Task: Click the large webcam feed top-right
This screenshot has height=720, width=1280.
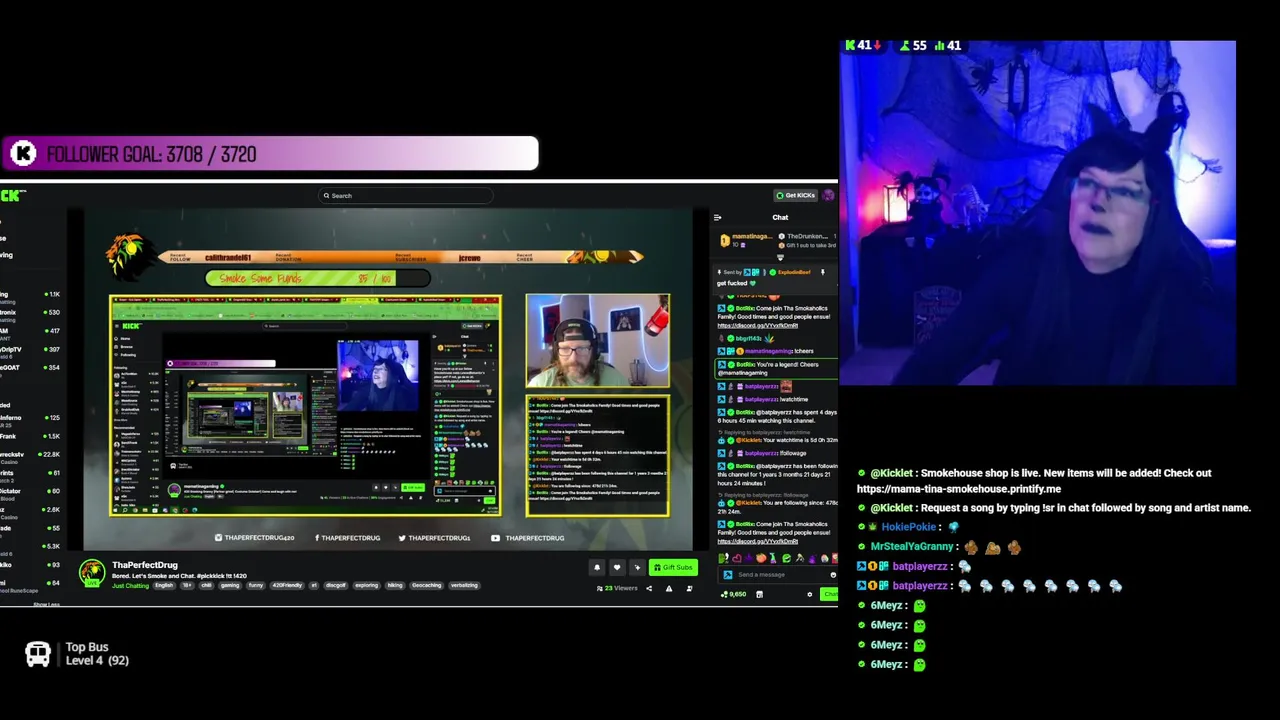Action: coord(1037,213)
